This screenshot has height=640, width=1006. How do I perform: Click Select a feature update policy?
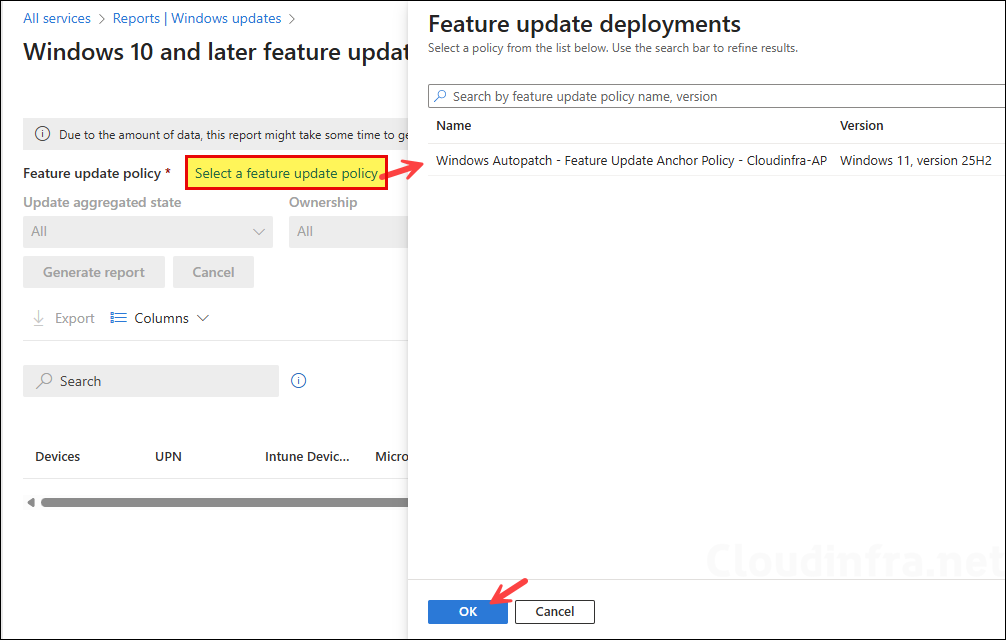(x=286, y=172)
